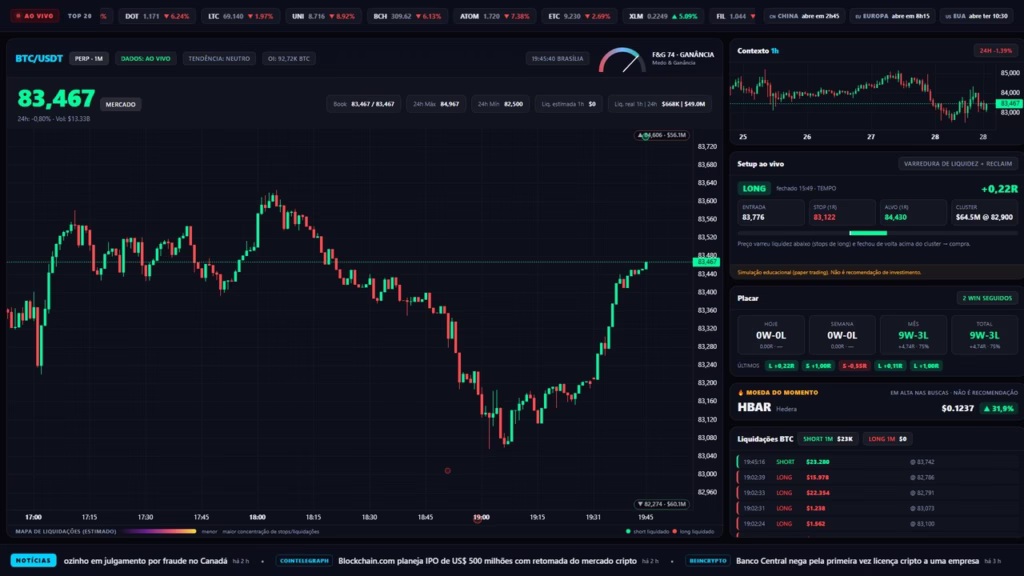Click the 2 WIN SEGUIDOS badge

click(987, 298)
